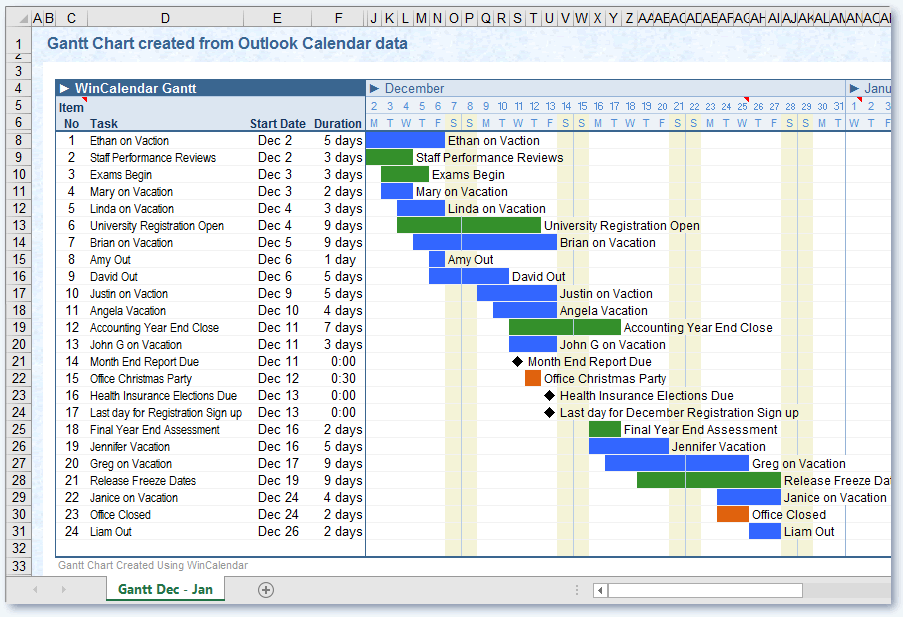903x617 pixels.
Task: Select row 1 header
Action: click(17, 43)
